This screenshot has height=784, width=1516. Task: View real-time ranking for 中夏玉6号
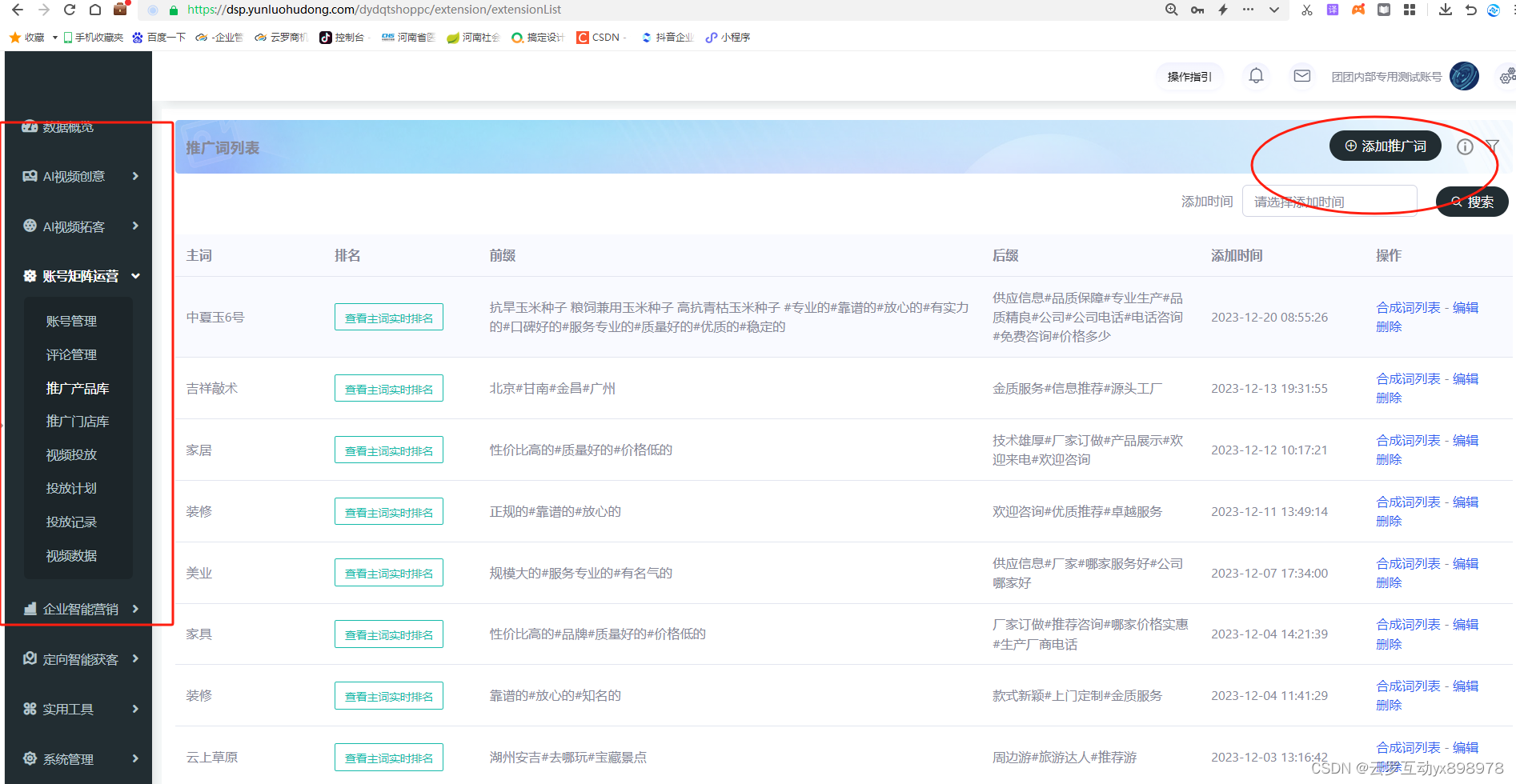coord(389,318)
